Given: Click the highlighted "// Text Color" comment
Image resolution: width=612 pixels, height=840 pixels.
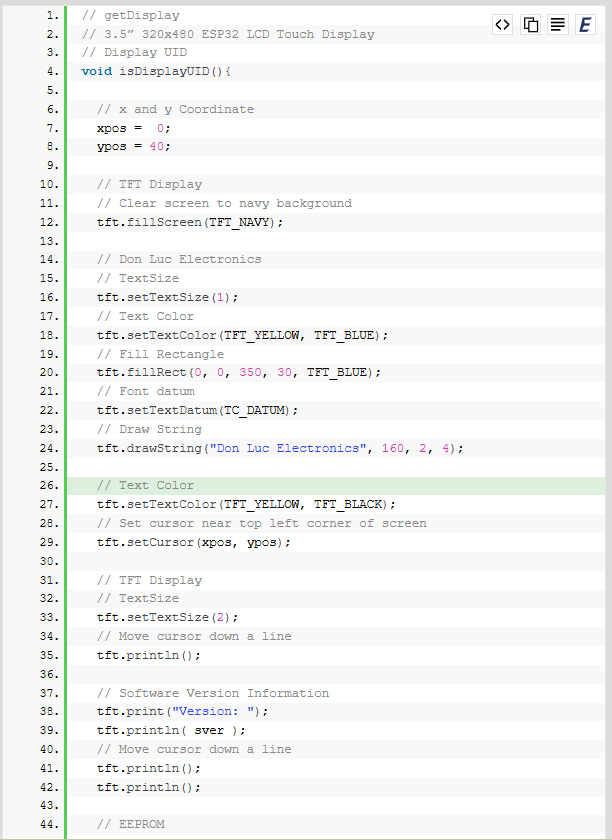Looking at the screenshot, I should [x=146, y=485].
